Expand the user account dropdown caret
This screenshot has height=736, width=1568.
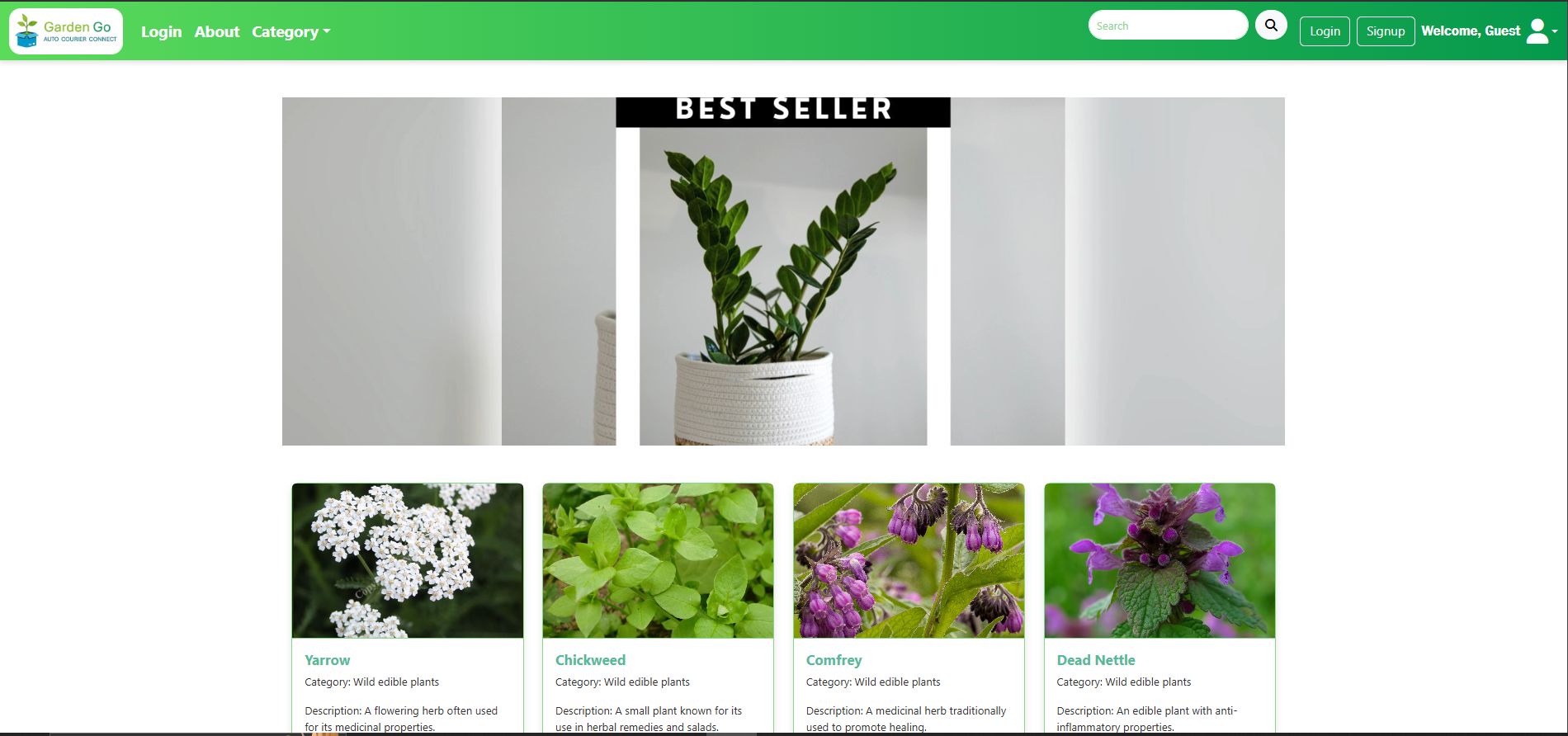pos(1555,31)
